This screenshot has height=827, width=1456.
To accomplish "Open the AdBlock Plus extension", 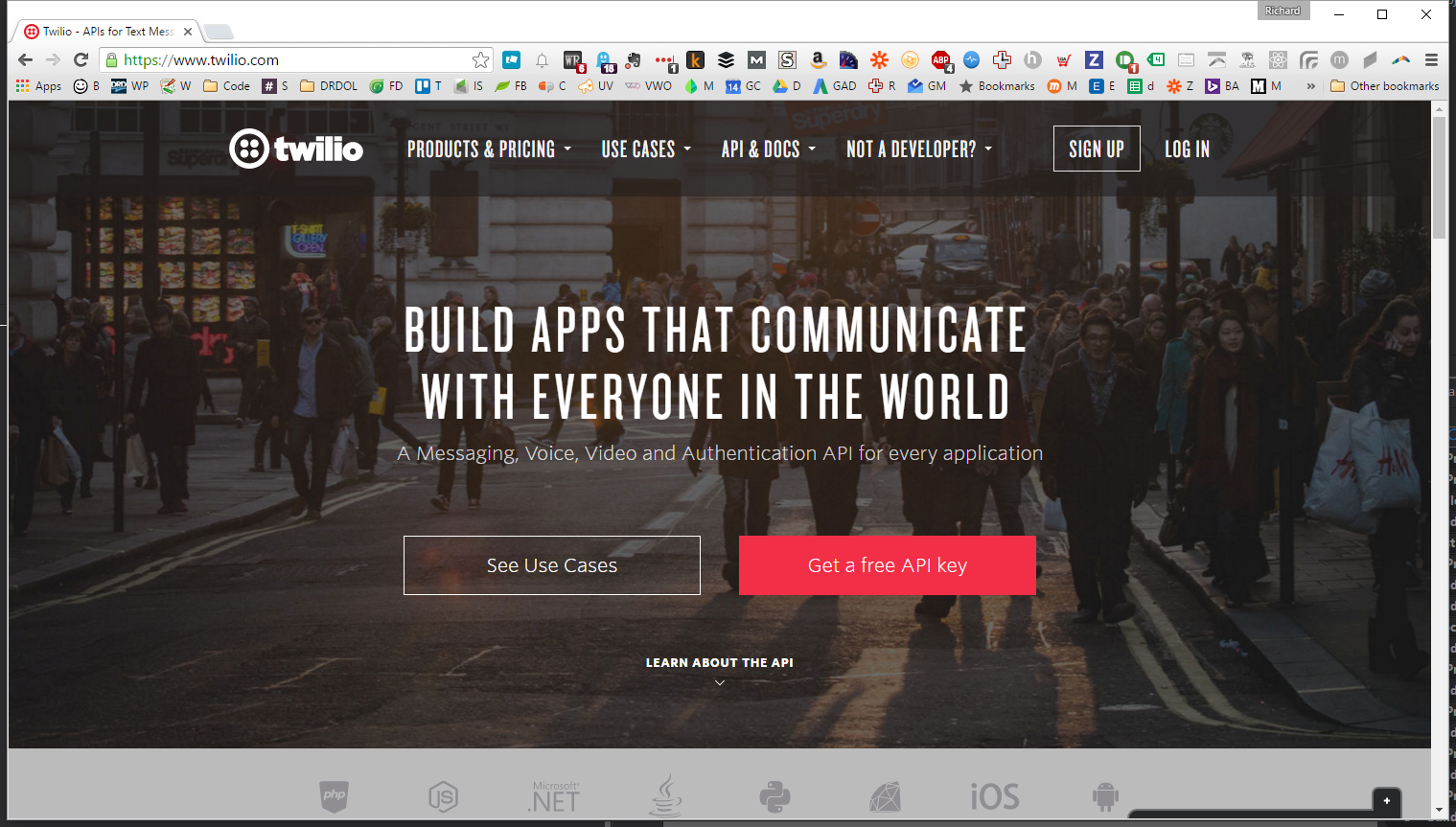I will [941, 60].
